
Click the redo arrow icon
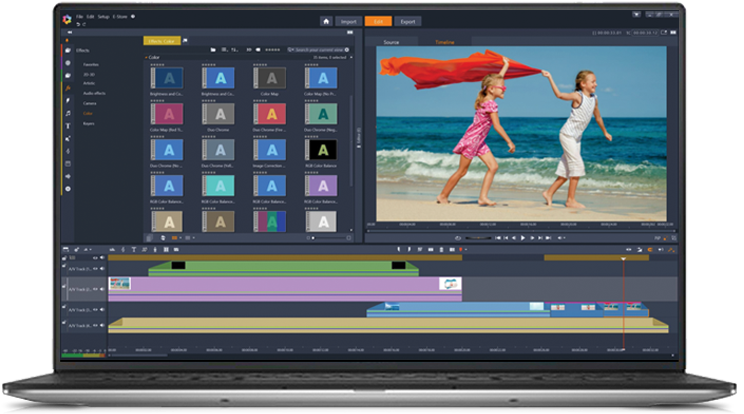84,24
